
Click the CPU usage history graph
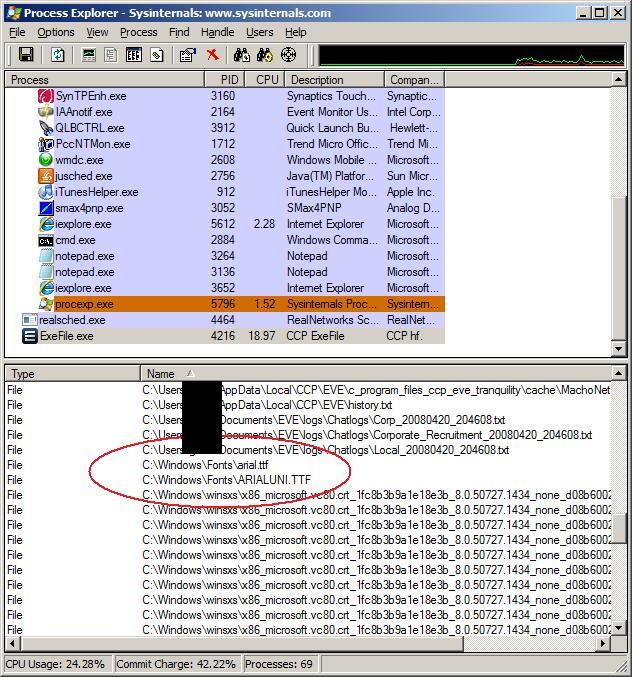pos(471,55)
